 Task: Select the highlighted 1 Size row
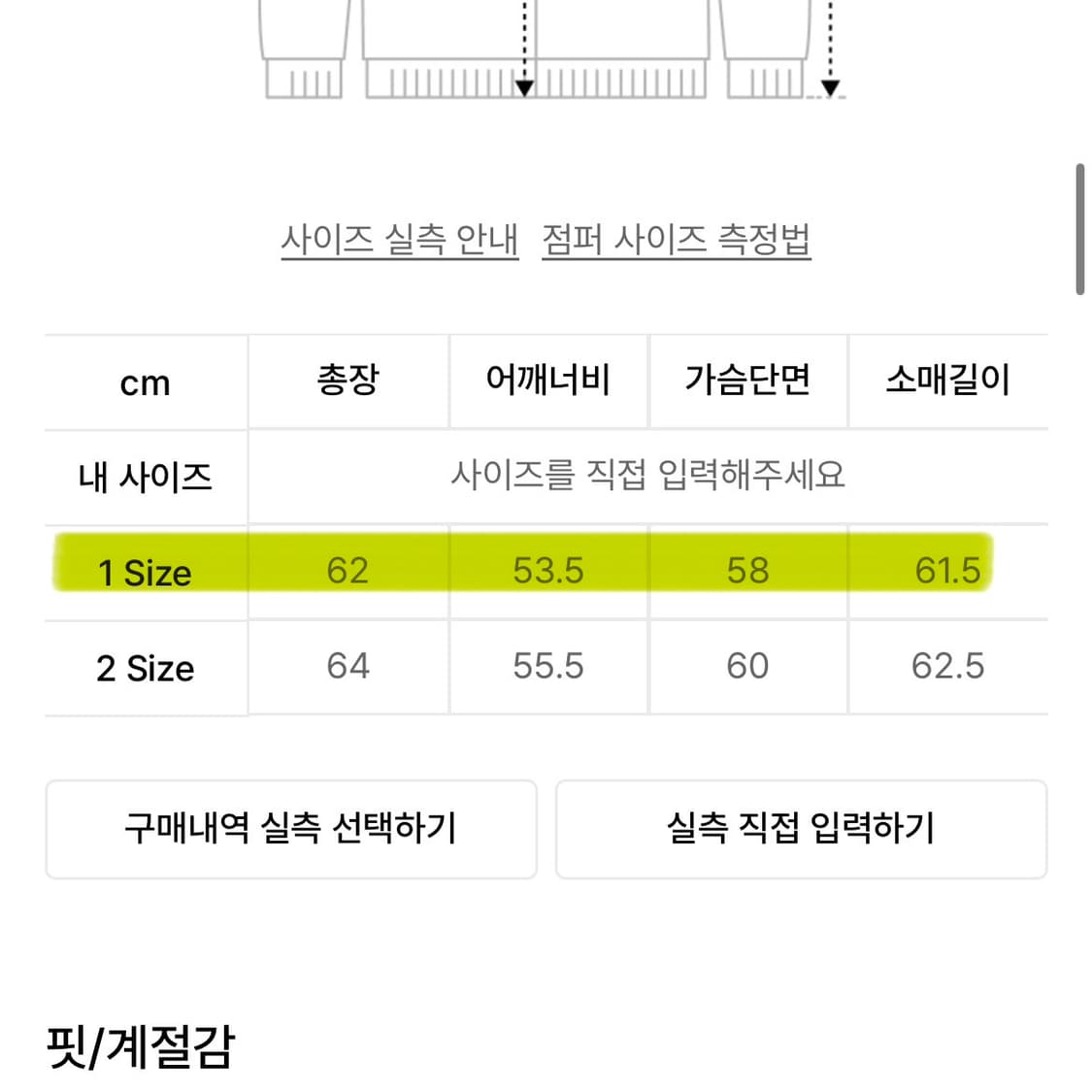pos(146,573)
